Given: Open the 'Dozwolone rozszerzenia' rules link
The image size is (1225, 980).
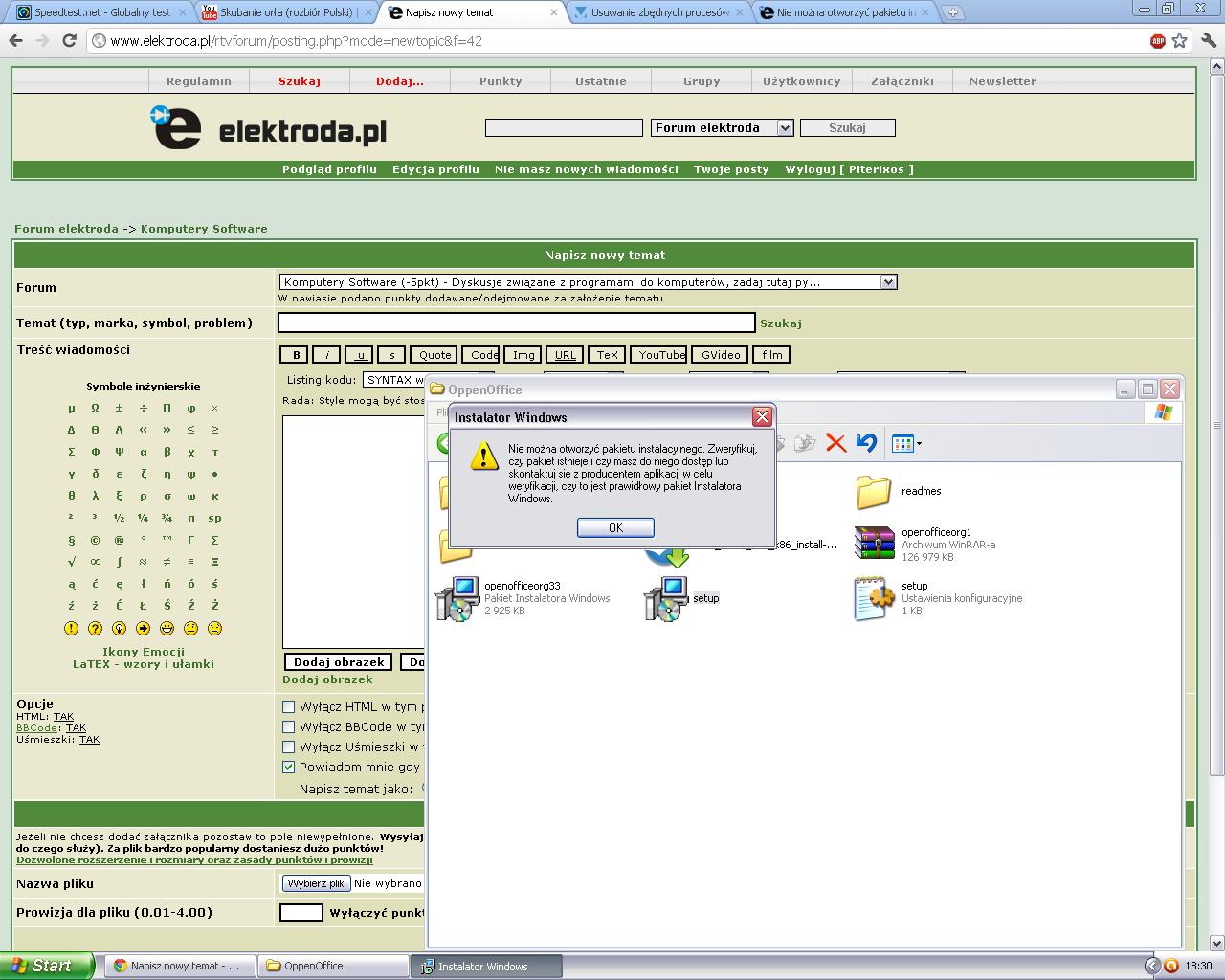Looking at the screenshot, I should (x=194, y=859).
